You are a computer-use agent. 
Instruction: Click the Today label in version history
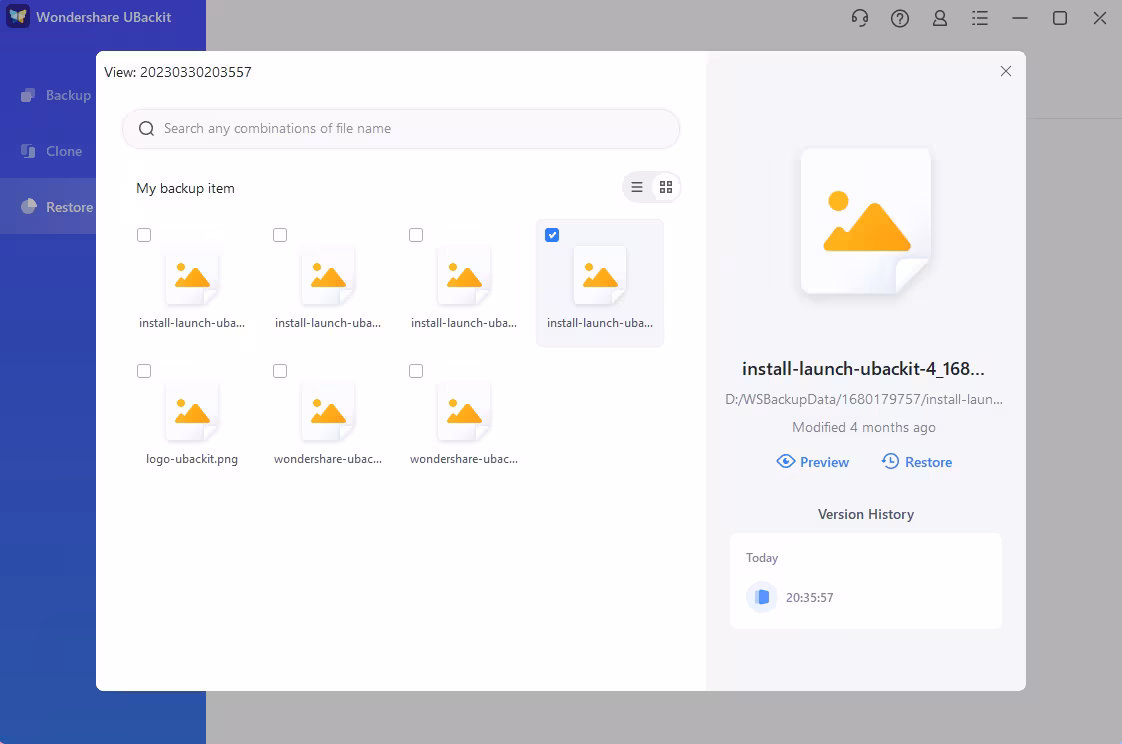761,557
